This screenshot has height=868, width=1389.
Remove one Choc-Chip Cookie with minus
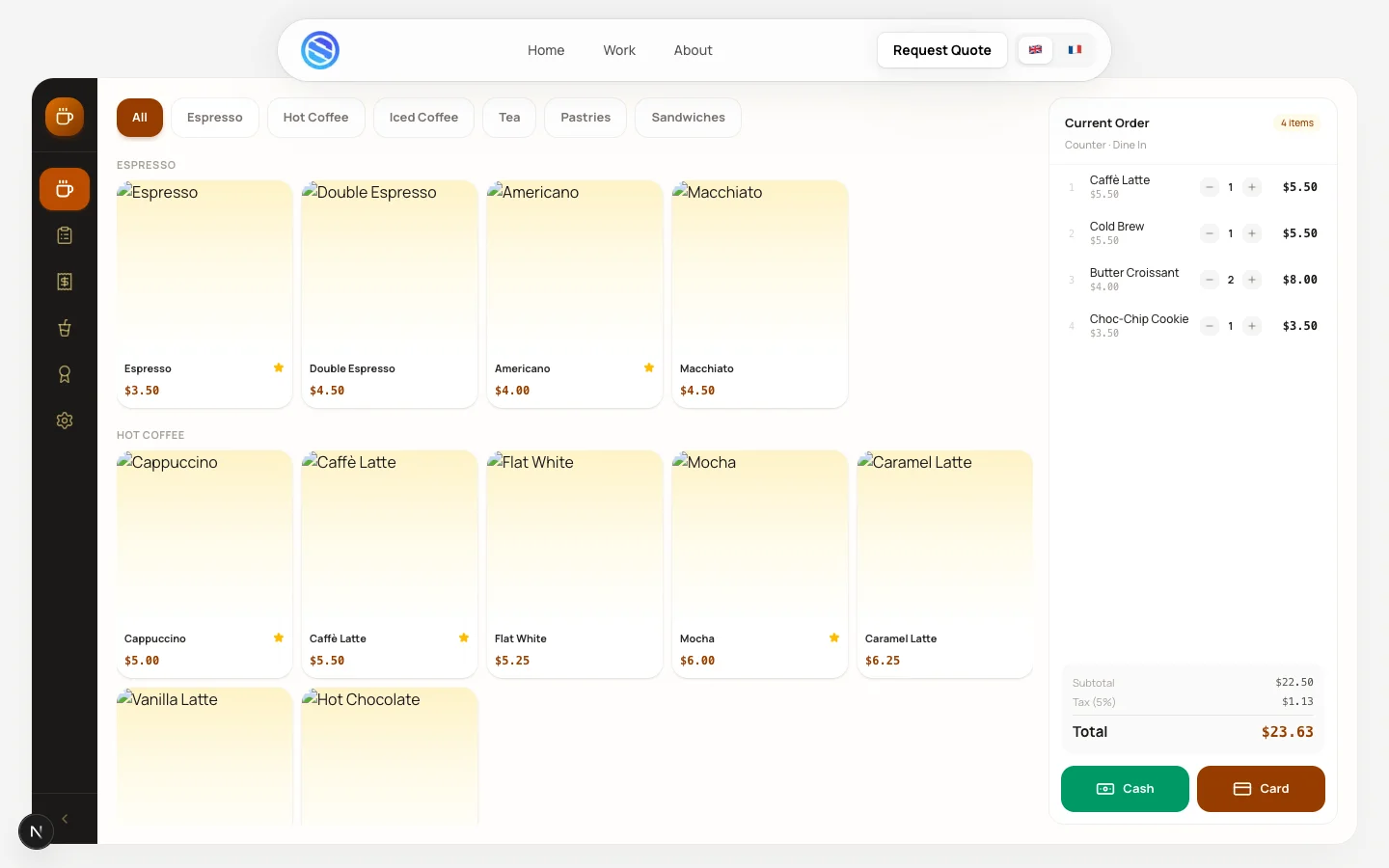tap(1210, 326)
